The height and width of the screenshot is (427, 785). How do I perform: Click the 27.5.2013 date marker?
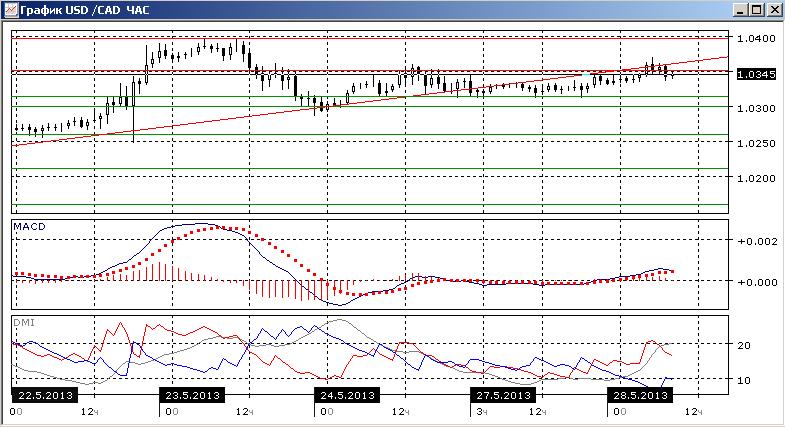tap(503, 395)
